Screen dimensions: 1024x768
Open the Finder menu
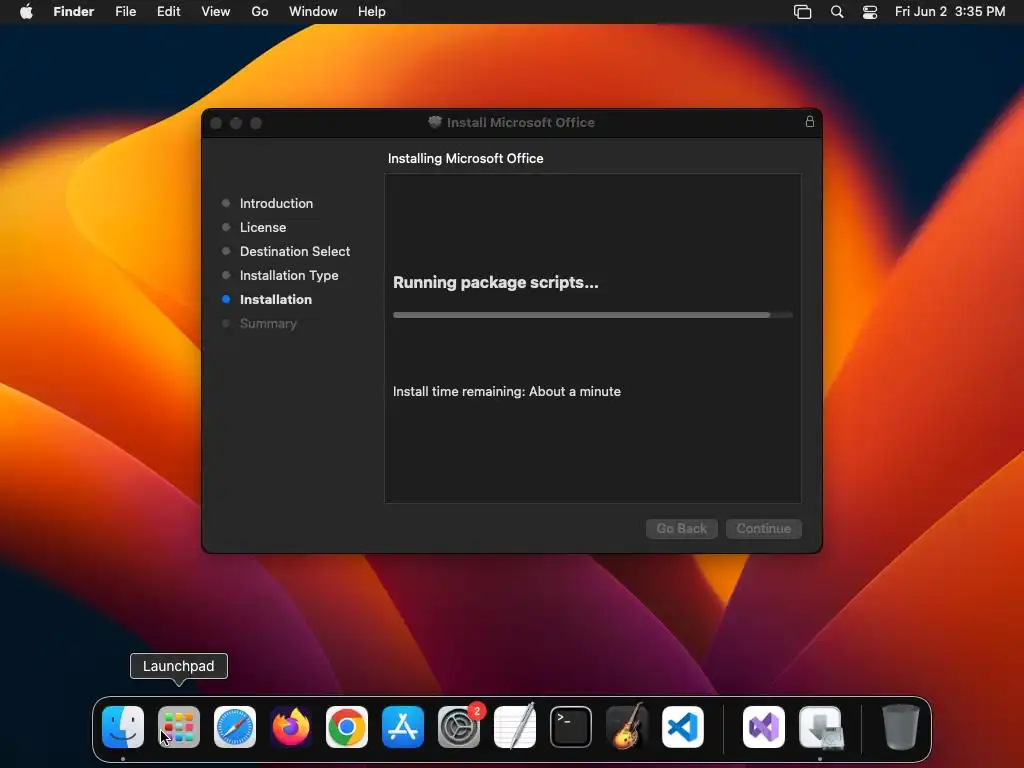tap(74, 12)
